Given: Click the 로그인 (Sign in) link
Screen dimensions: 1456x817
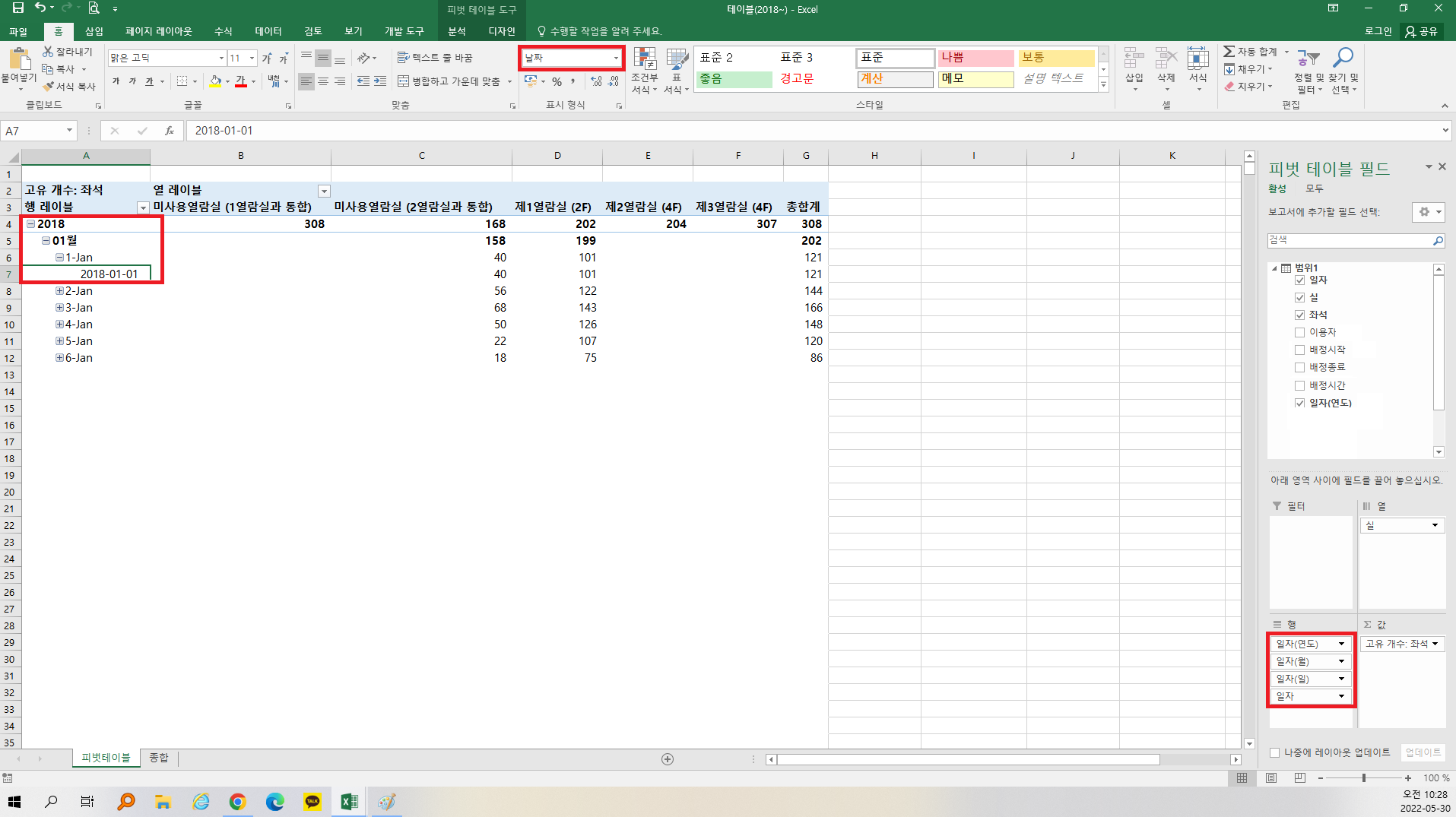Looking at the screenshot, I should 1378,31.
